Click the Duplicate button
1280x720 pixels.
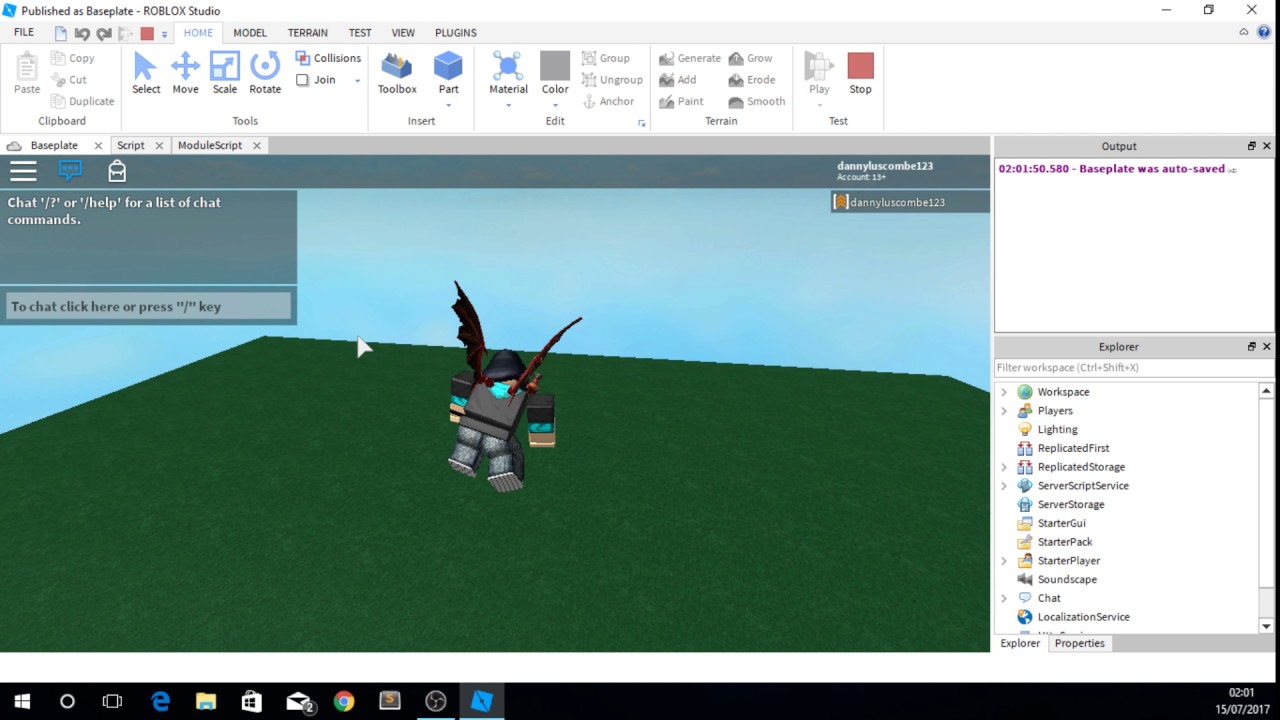pos(83,101)
